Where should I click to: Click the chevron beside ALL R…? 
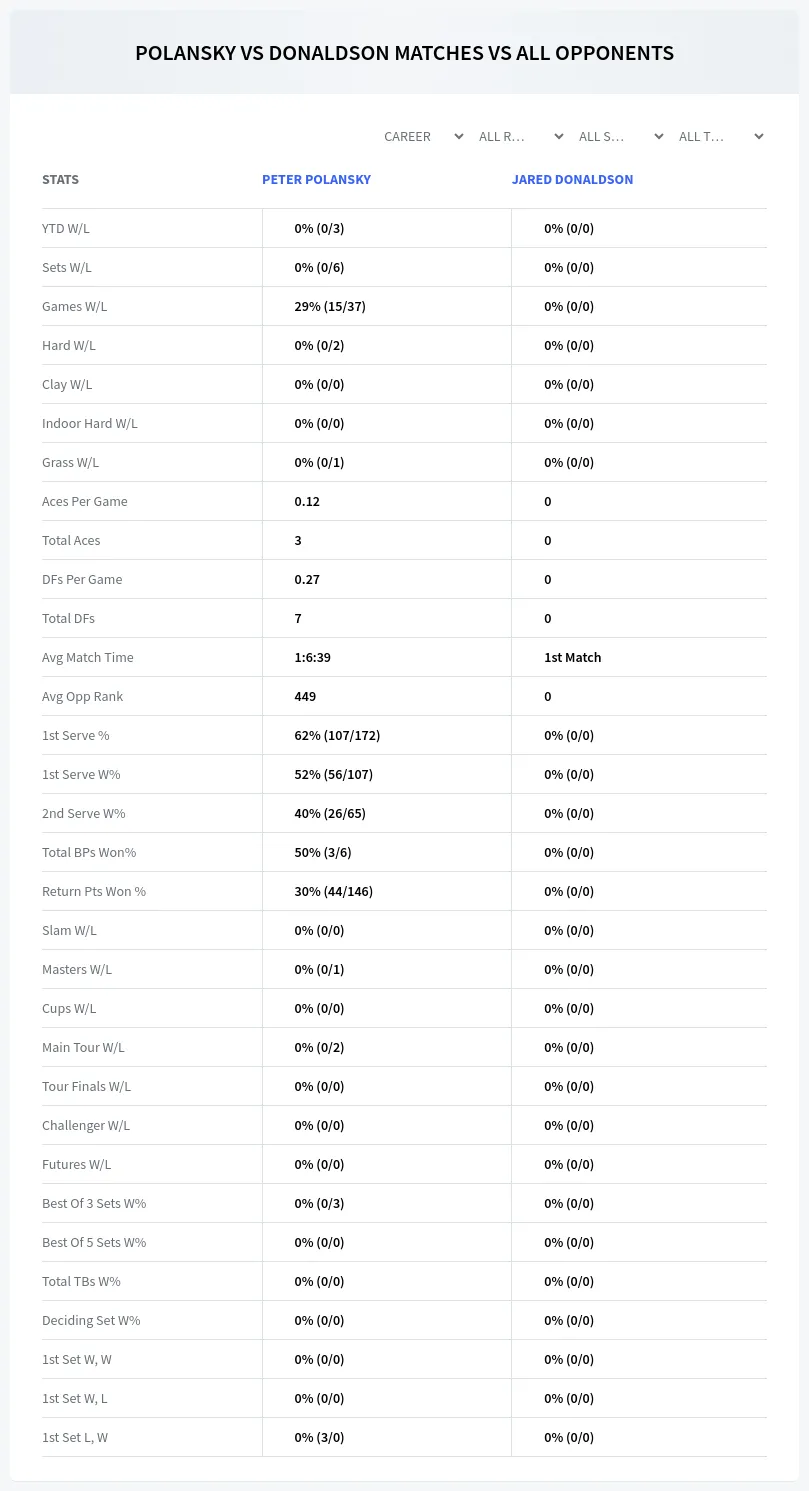click(x=558, y=136)
